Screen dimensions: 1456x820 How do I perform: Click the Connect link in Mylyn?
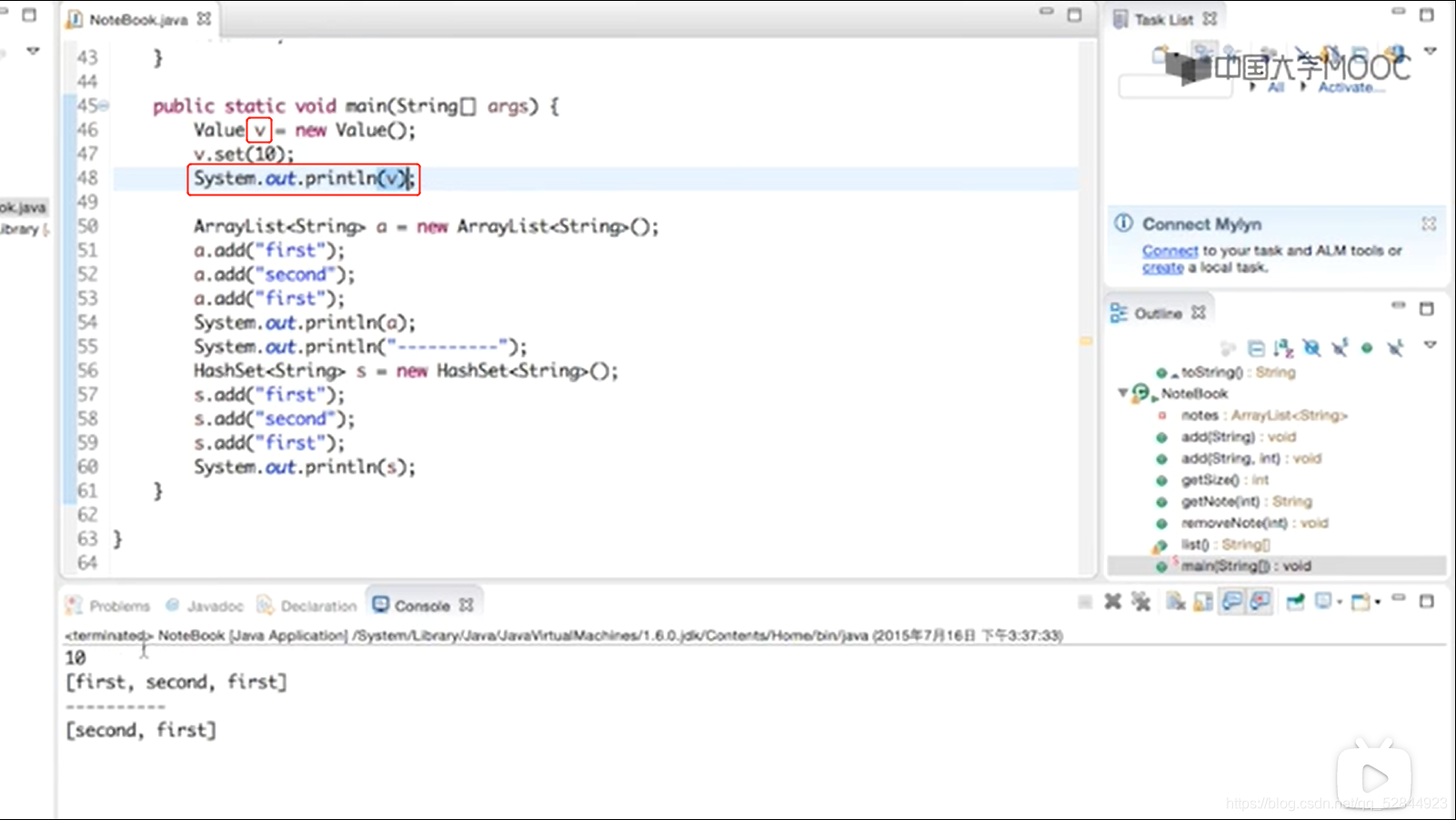click(x=1170, y=251)
